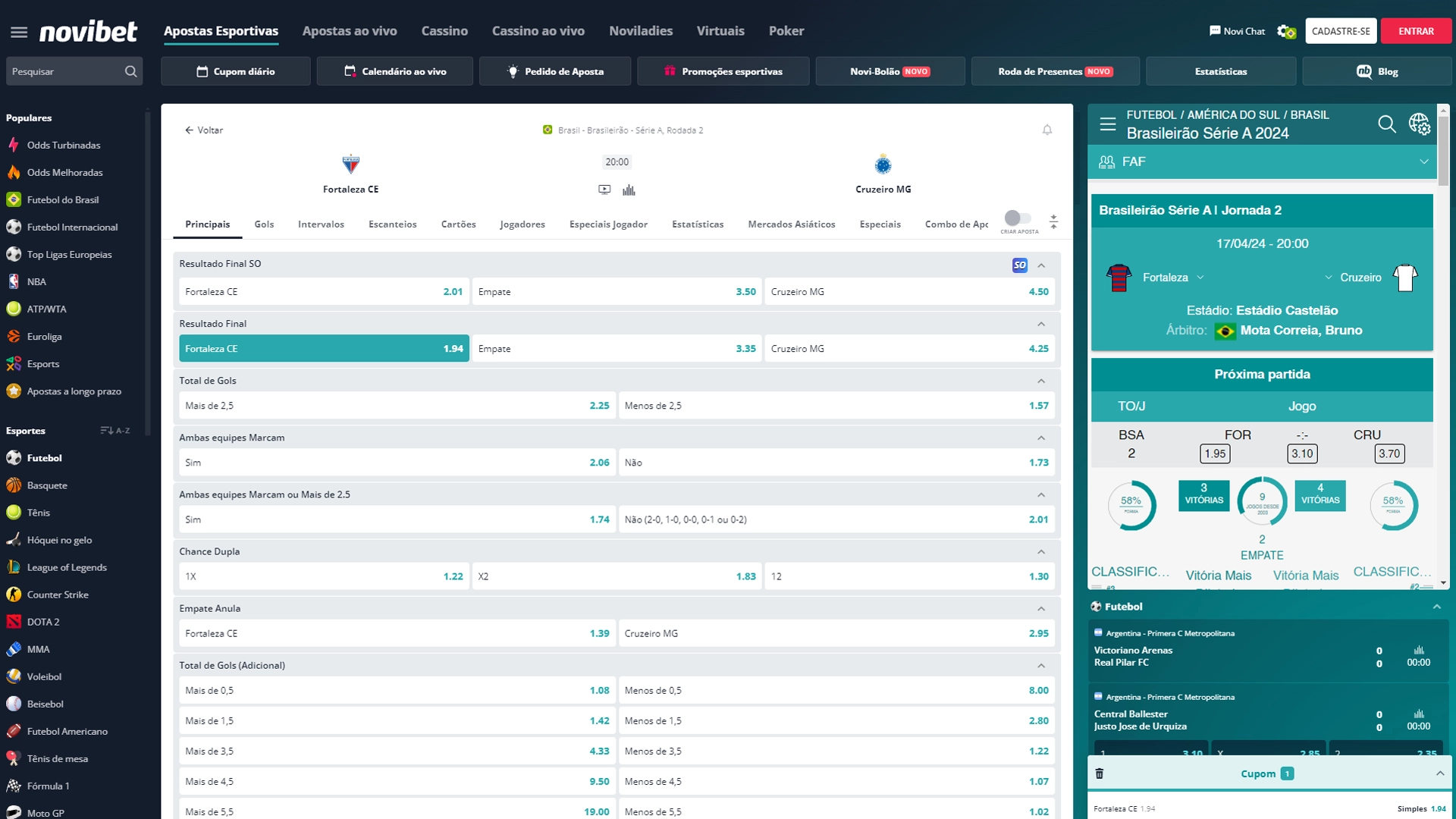Open the Novi Chat icon
This screenshot has height=819, width=1456.
[1215, 31]
